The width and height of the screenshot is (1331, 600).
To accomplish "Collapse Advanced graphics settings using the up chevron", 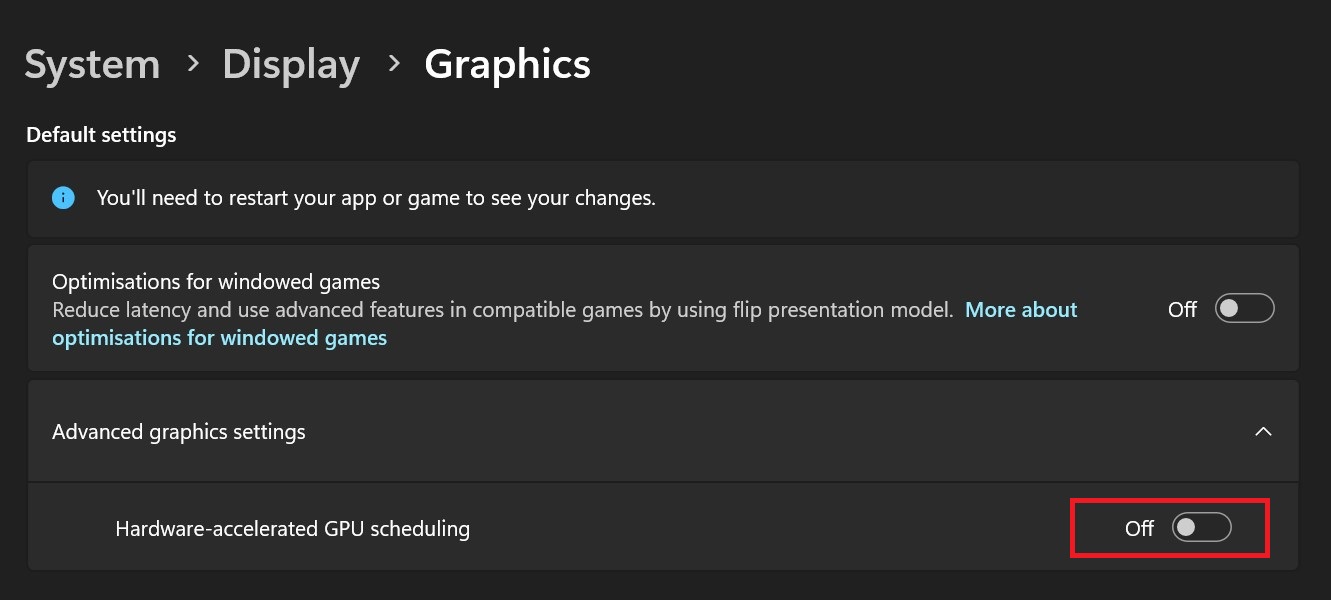I will pyautogui.click(x=1263, y=432).
